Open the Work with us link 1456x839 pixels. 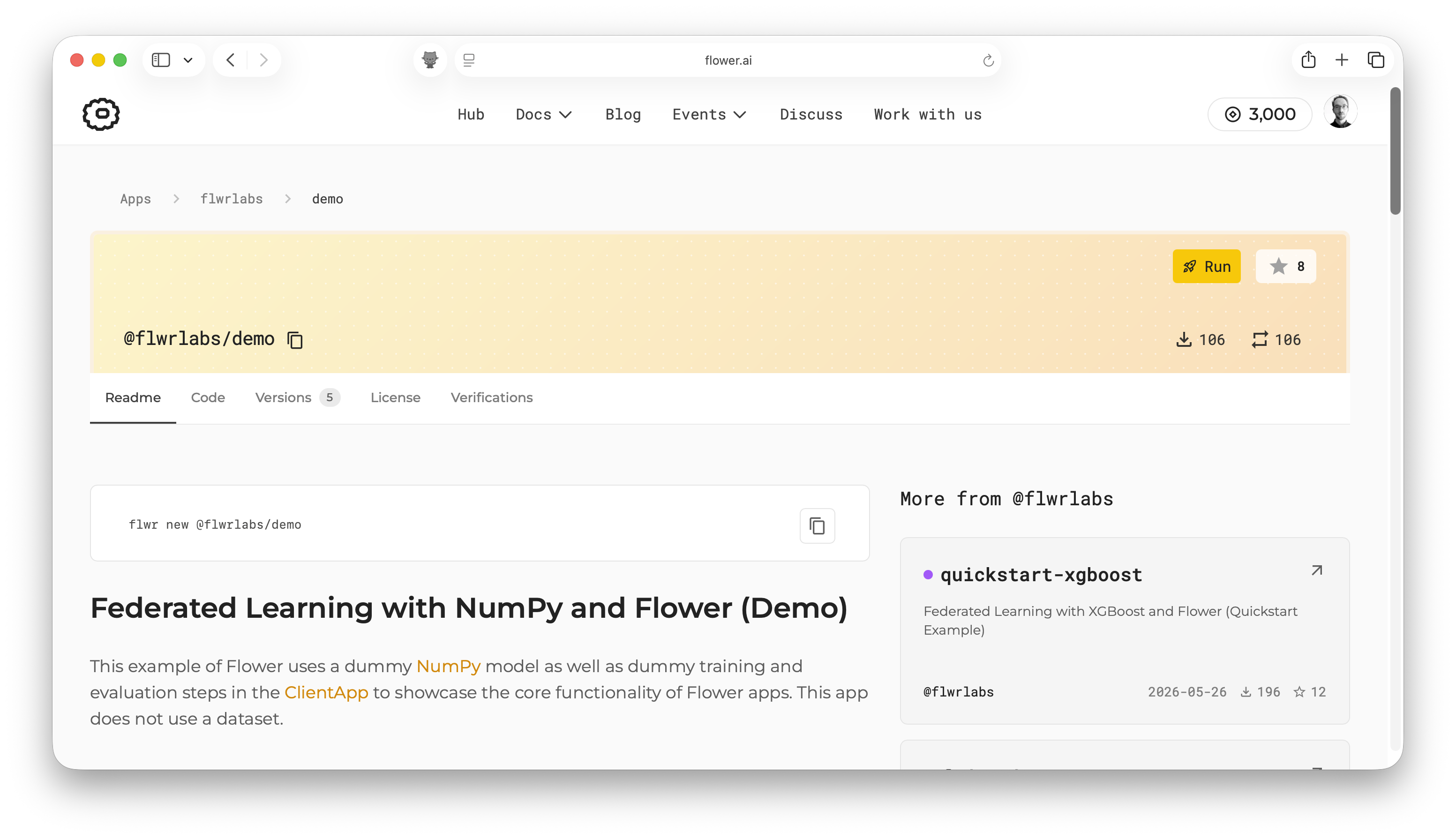928,114
